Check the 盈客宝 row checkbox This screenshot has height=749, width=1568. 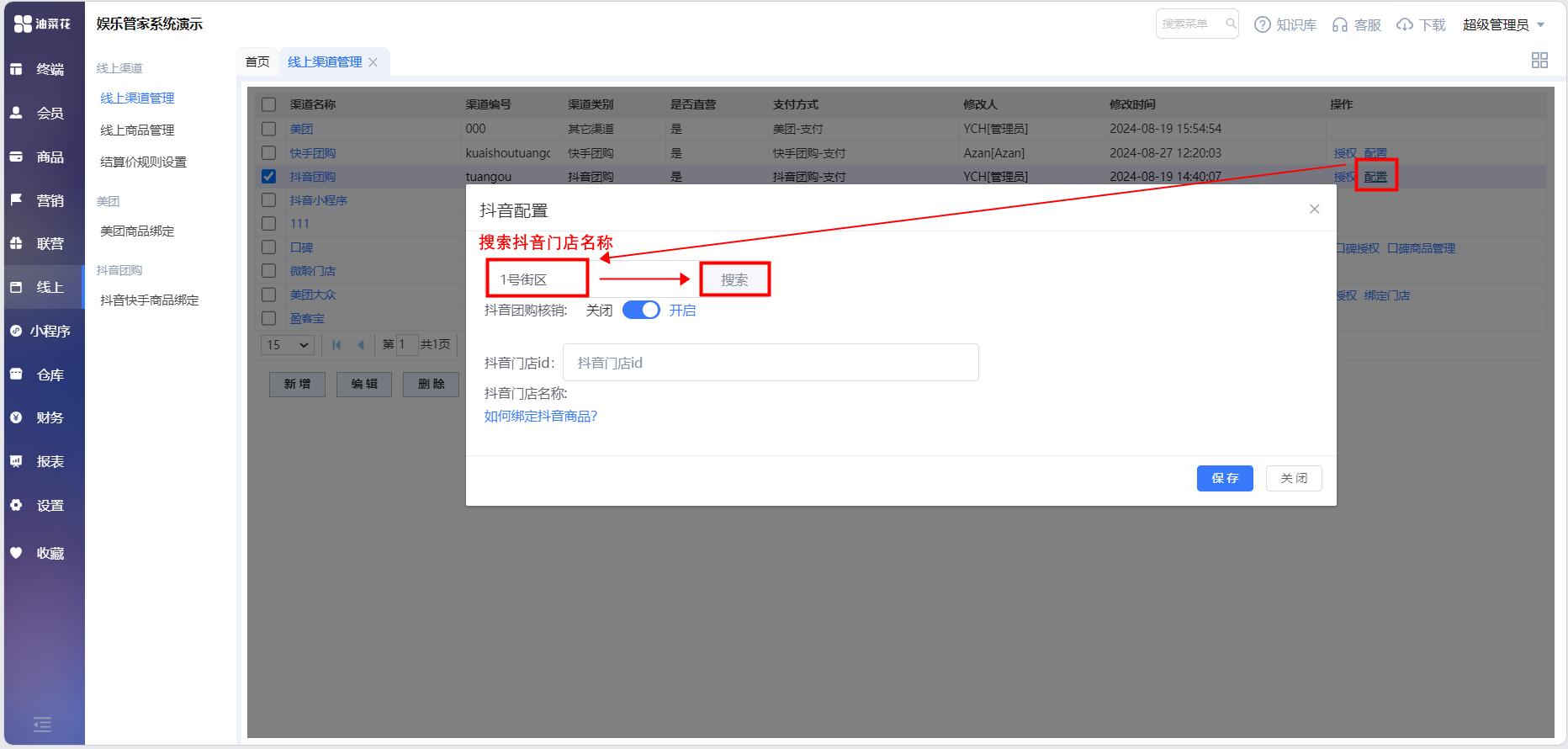[x=268, y=318]
